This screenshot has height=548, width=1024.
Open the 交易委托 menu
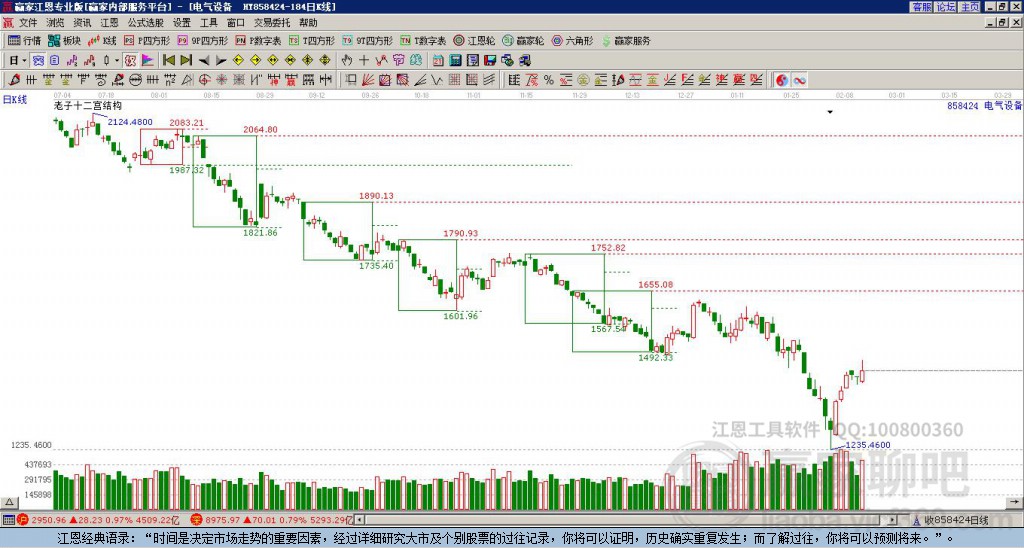pos(272,23)
